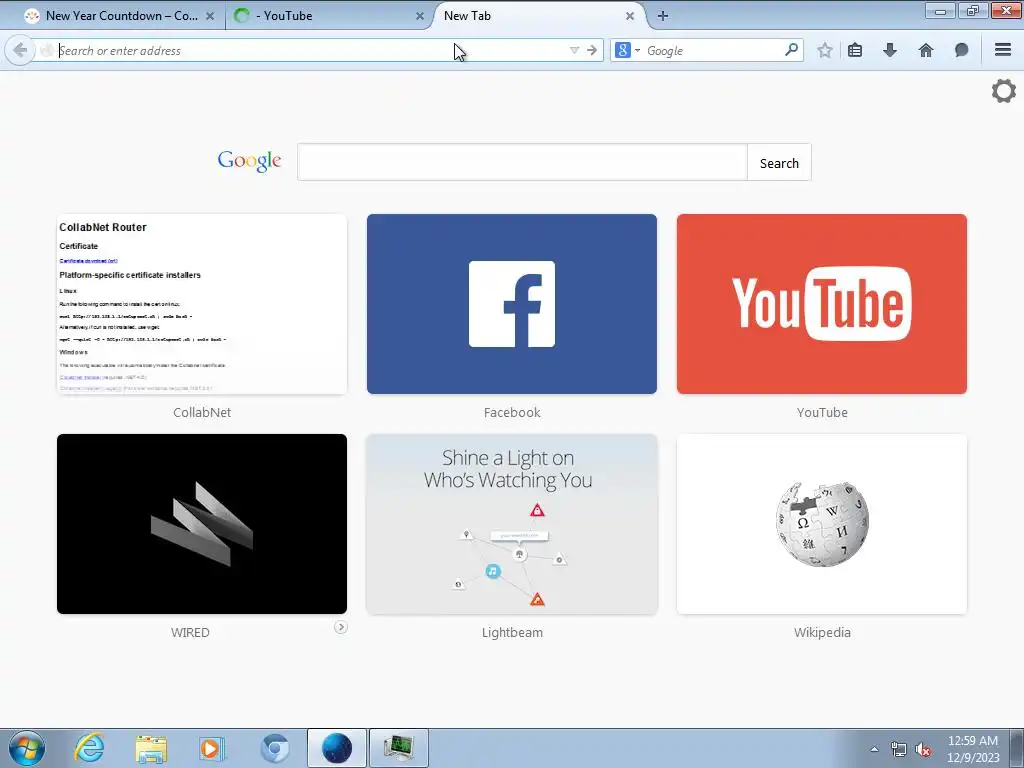Click the YouTube label under the tile
The image size is (1024, 768).
(822, 412)
